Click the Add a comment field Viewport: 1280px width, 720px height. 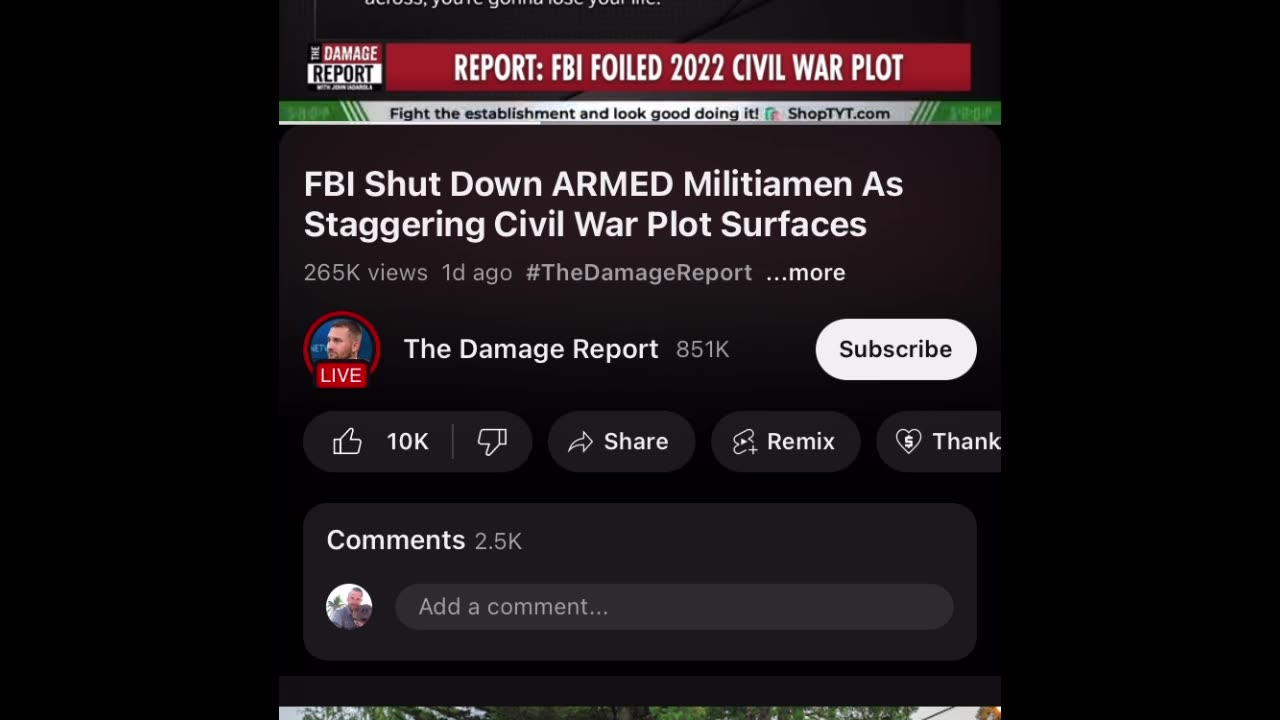coord(674,607)
